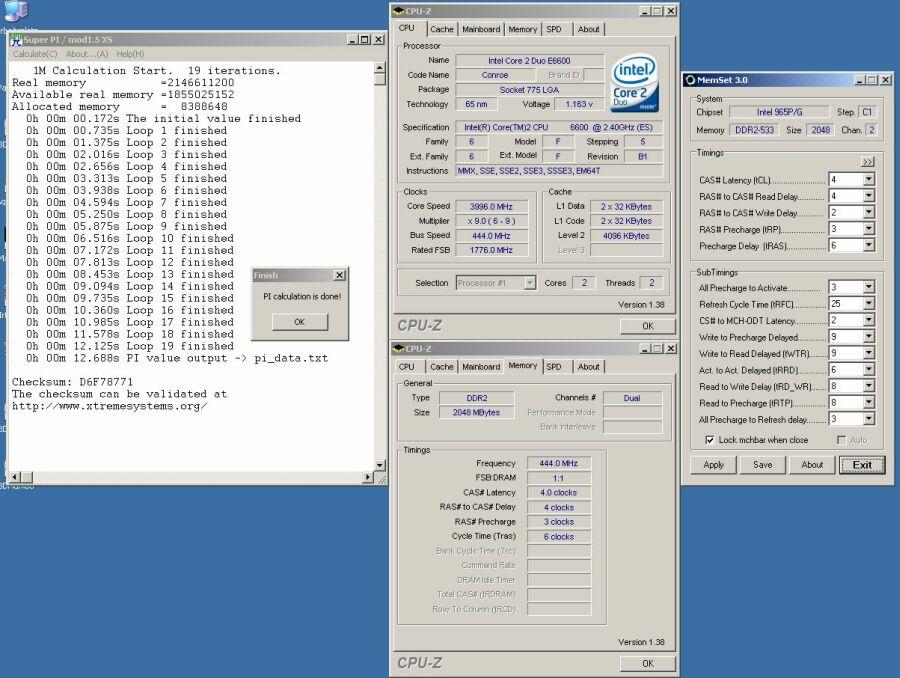Click the Super PI vertical scrollbar down arrow

(x=379, y=465)
